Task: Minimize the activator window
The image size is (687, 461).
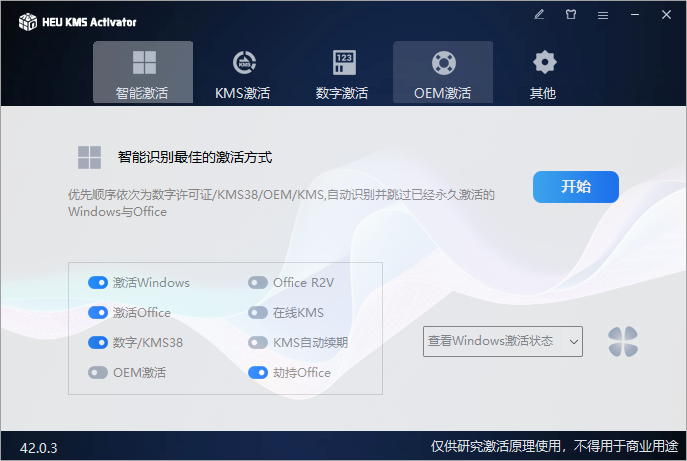Action: (635, 15)
